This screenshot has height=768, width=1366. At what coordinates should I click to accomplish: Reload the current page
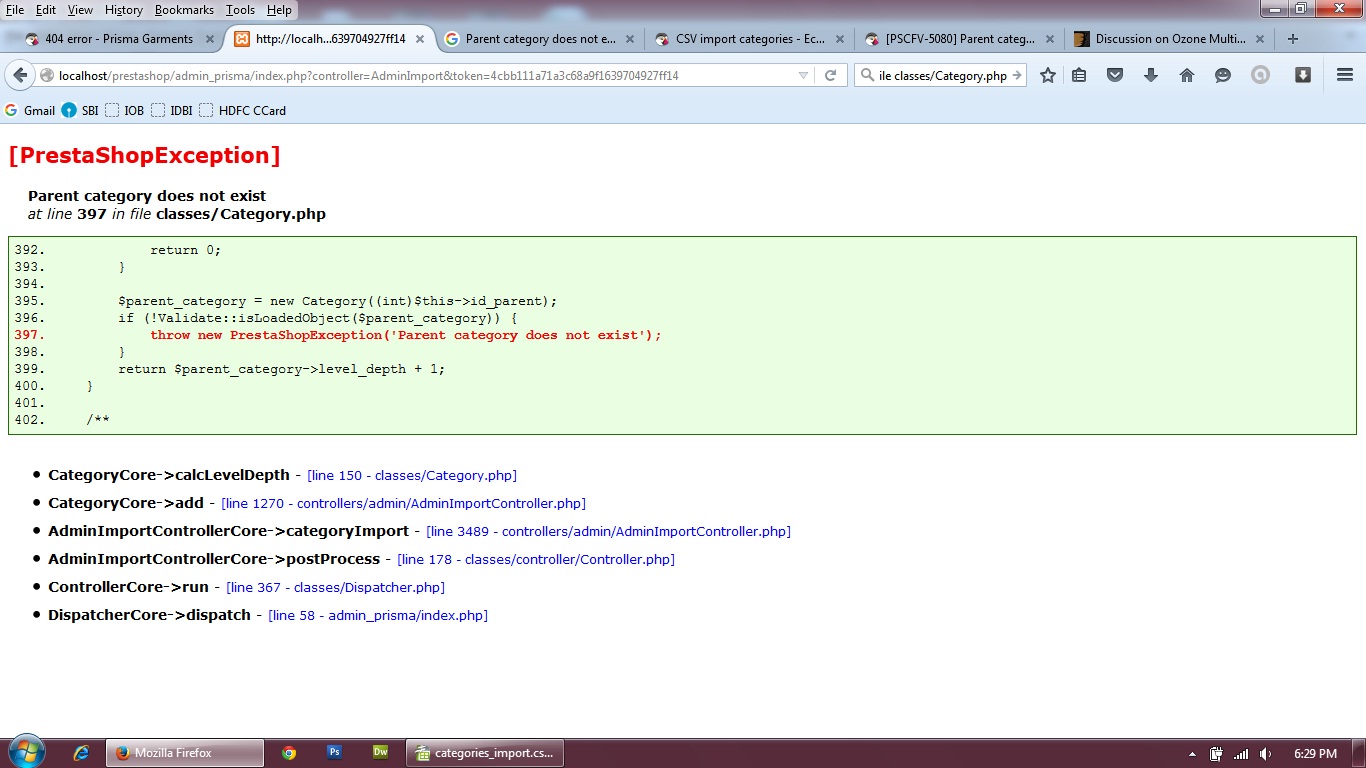(830, 75)
